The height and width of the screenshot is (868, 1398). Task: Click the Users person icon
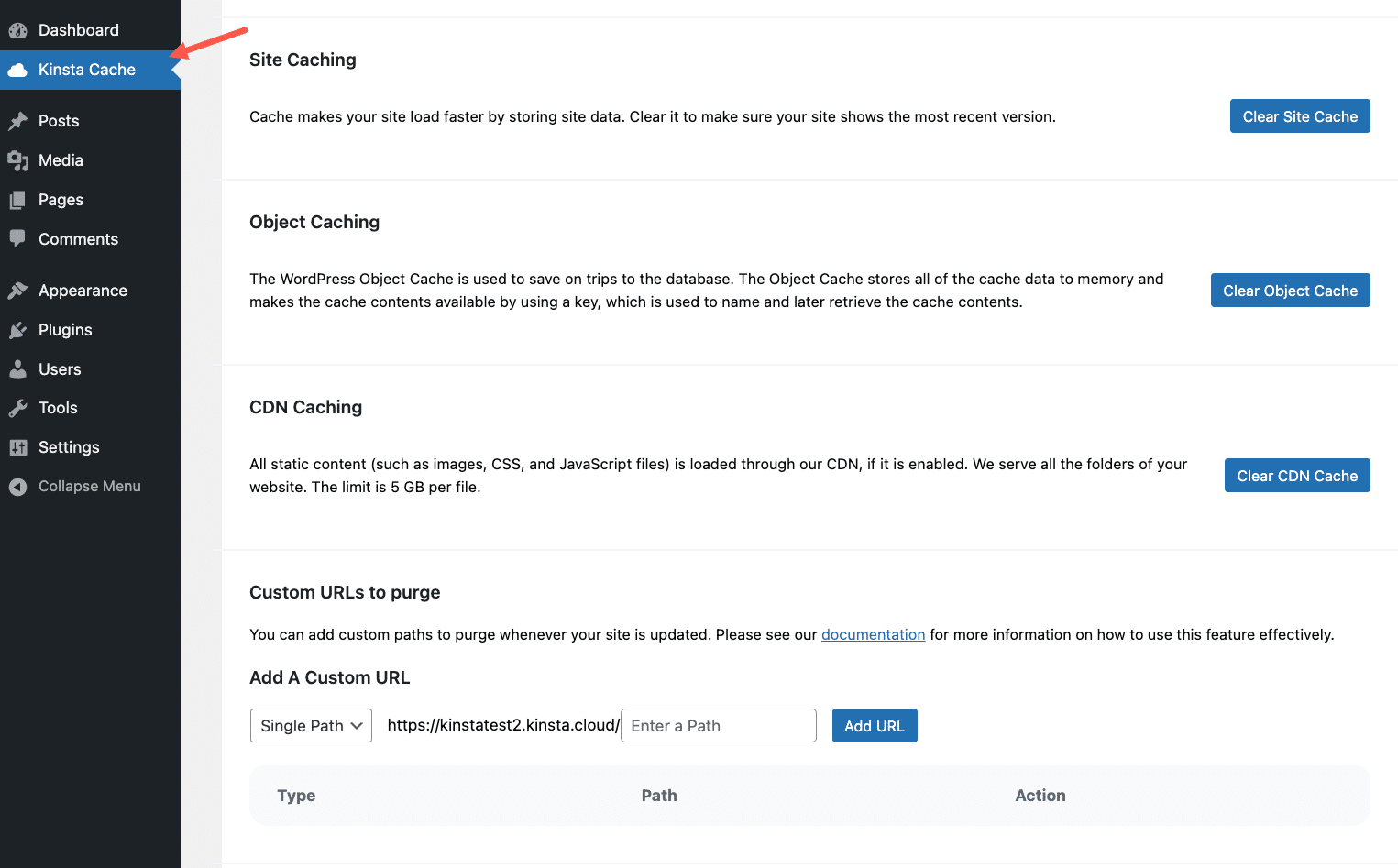click(18, 368)
